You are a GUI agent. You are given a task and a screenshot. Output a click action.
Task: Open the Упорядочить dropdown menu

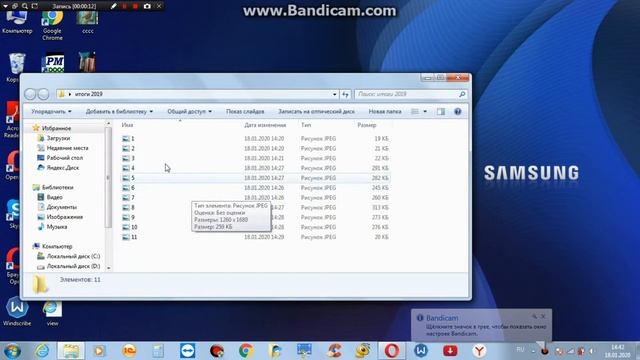pyautogui.click(x=51, y=111)
